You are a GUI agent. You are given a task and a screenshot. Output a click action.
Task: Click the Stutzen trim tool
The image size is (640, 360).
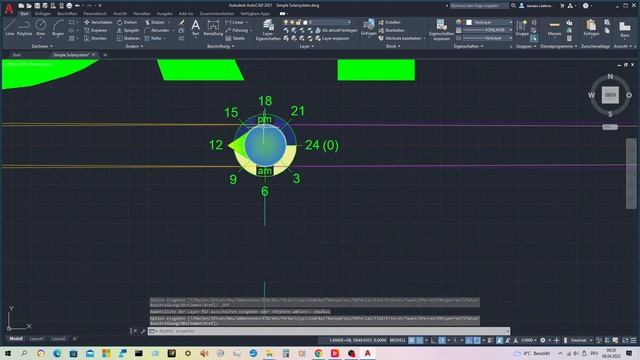pos(155,22)
